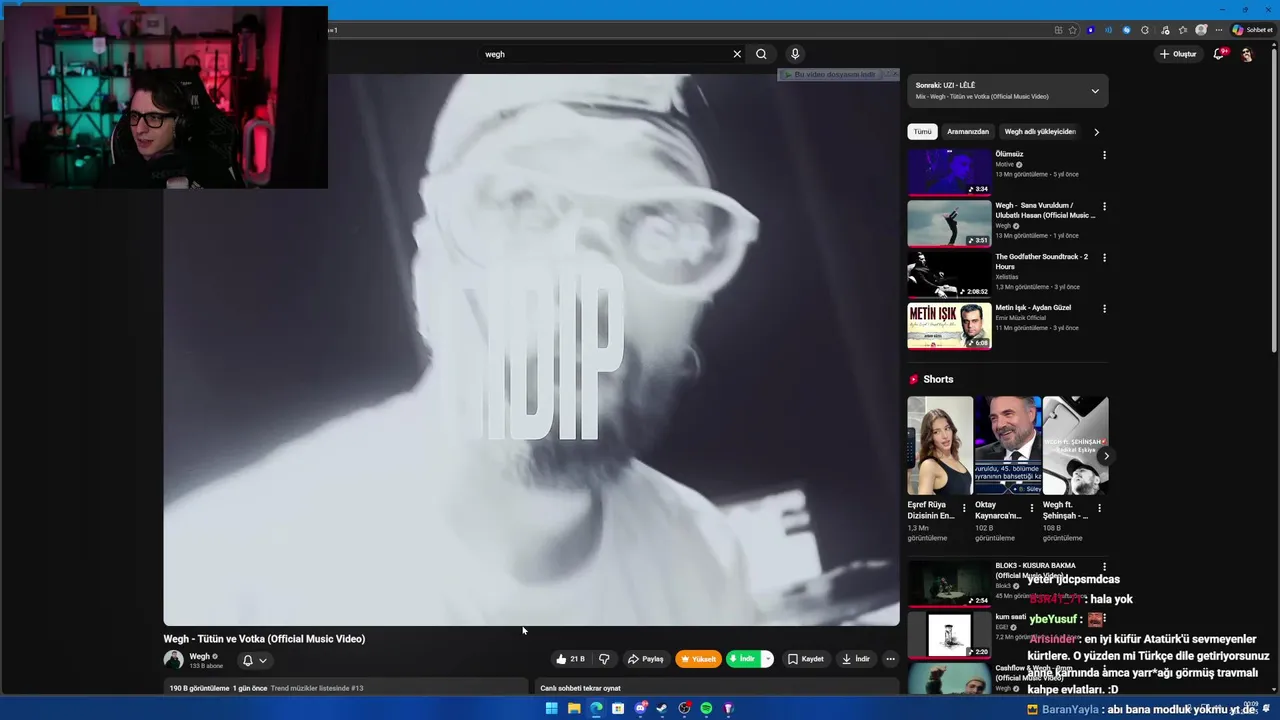Open options for The Godfather Soundtrack video
This screenshot has height=720, width=1280.
pyautogui.click(x=1104, y=257)
